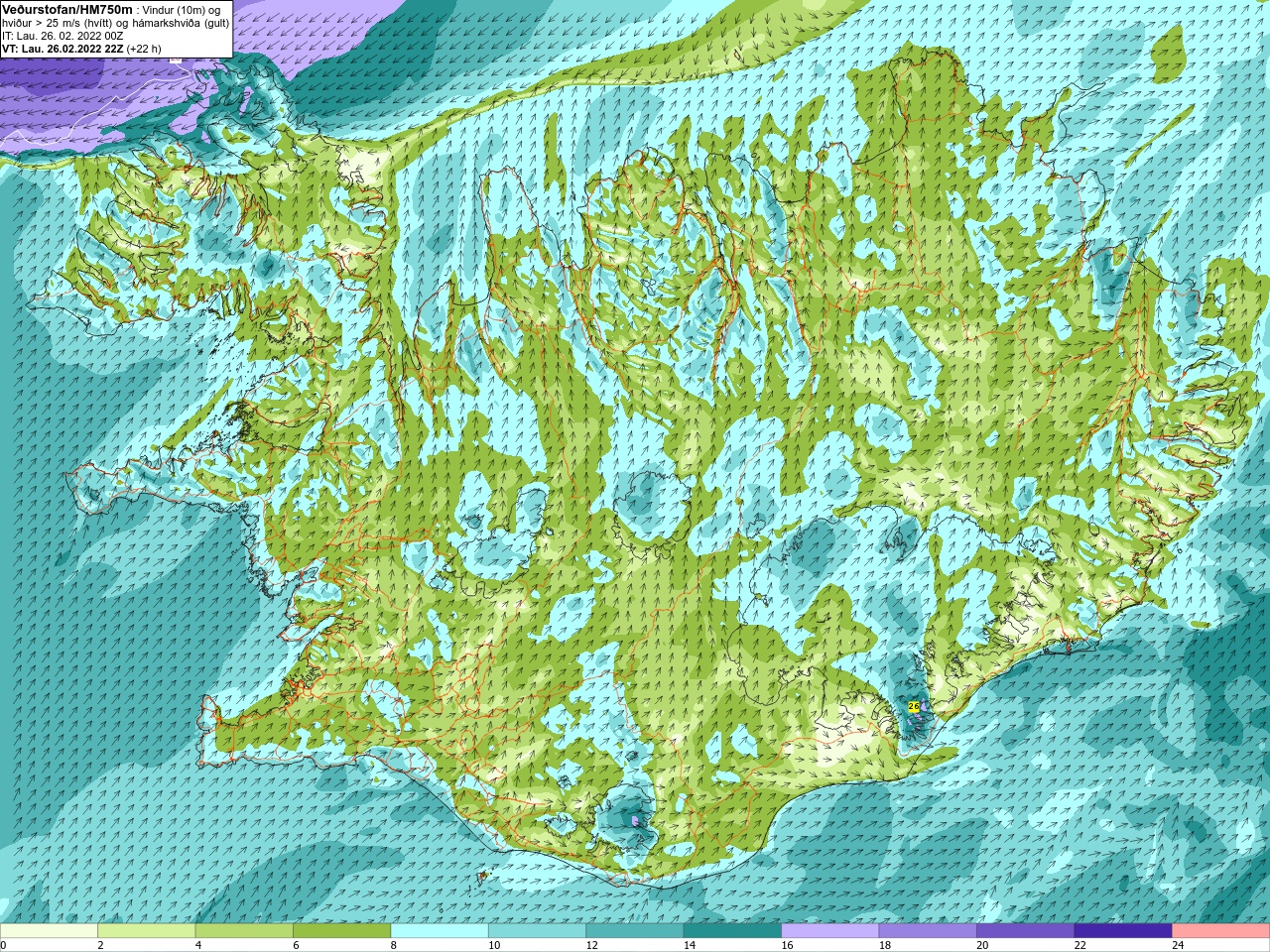Click legend scale value "20"
This screenshot has width=1270, height=952.
pyautogui.click(x=983, y=946)
